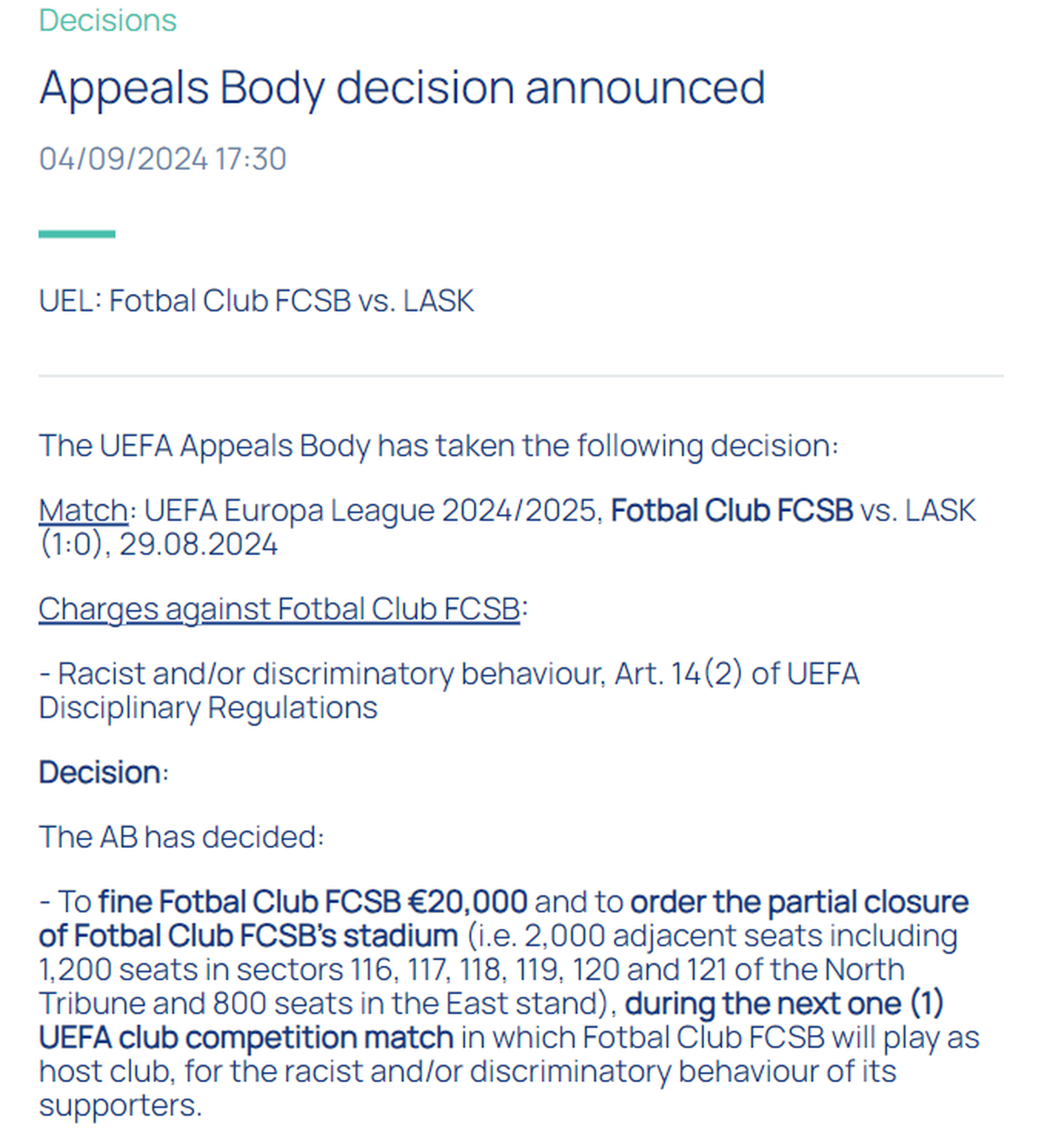
Task: Select the underlined Match label
Action: (84, 510)
